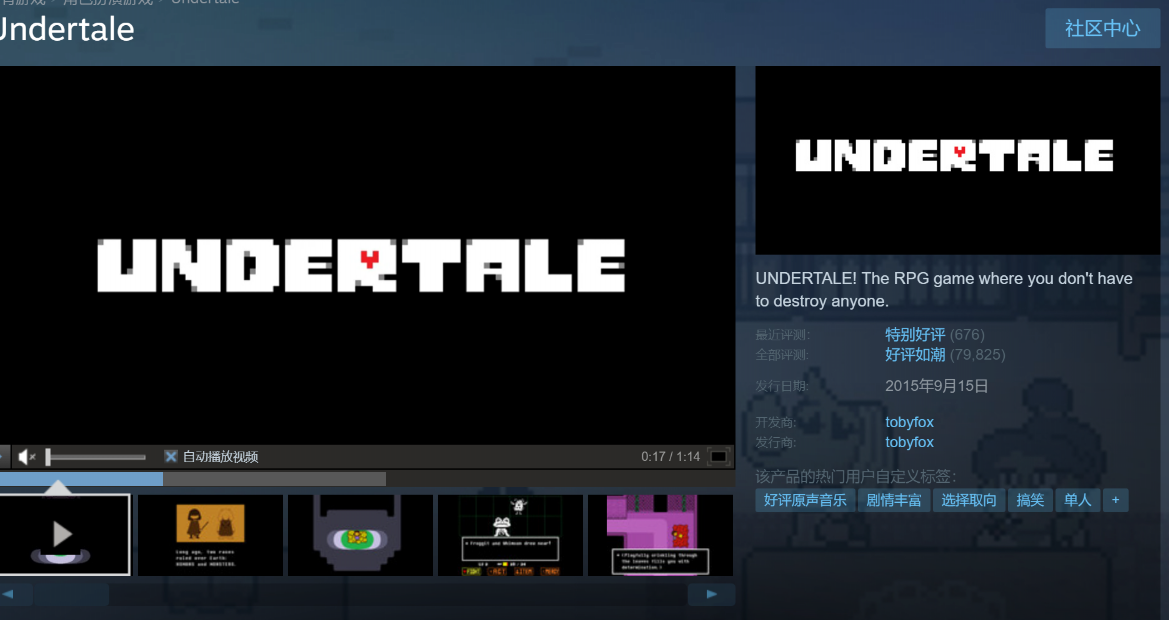Click the "开发商:" label
Screen dimensions: 1169x620
pyautogui.click(x=776, y=423)
